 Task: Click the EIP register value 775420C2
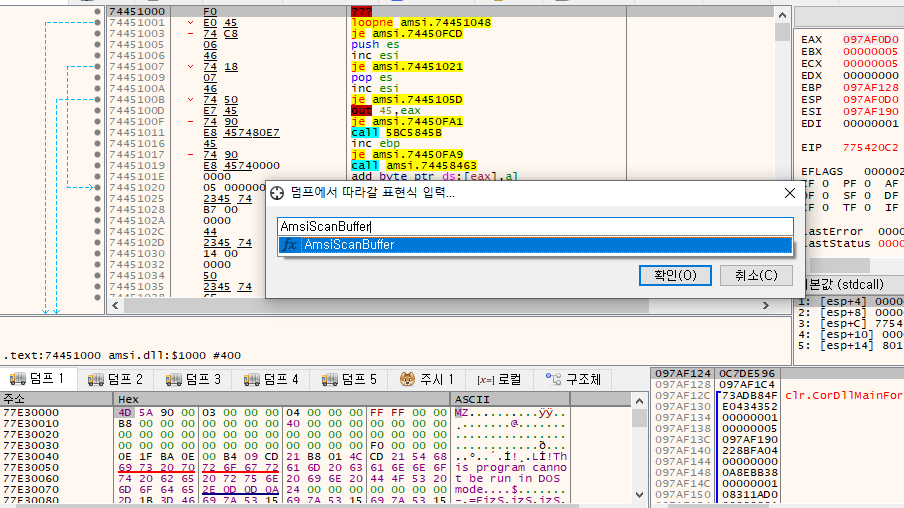click(x=871, y=148)
